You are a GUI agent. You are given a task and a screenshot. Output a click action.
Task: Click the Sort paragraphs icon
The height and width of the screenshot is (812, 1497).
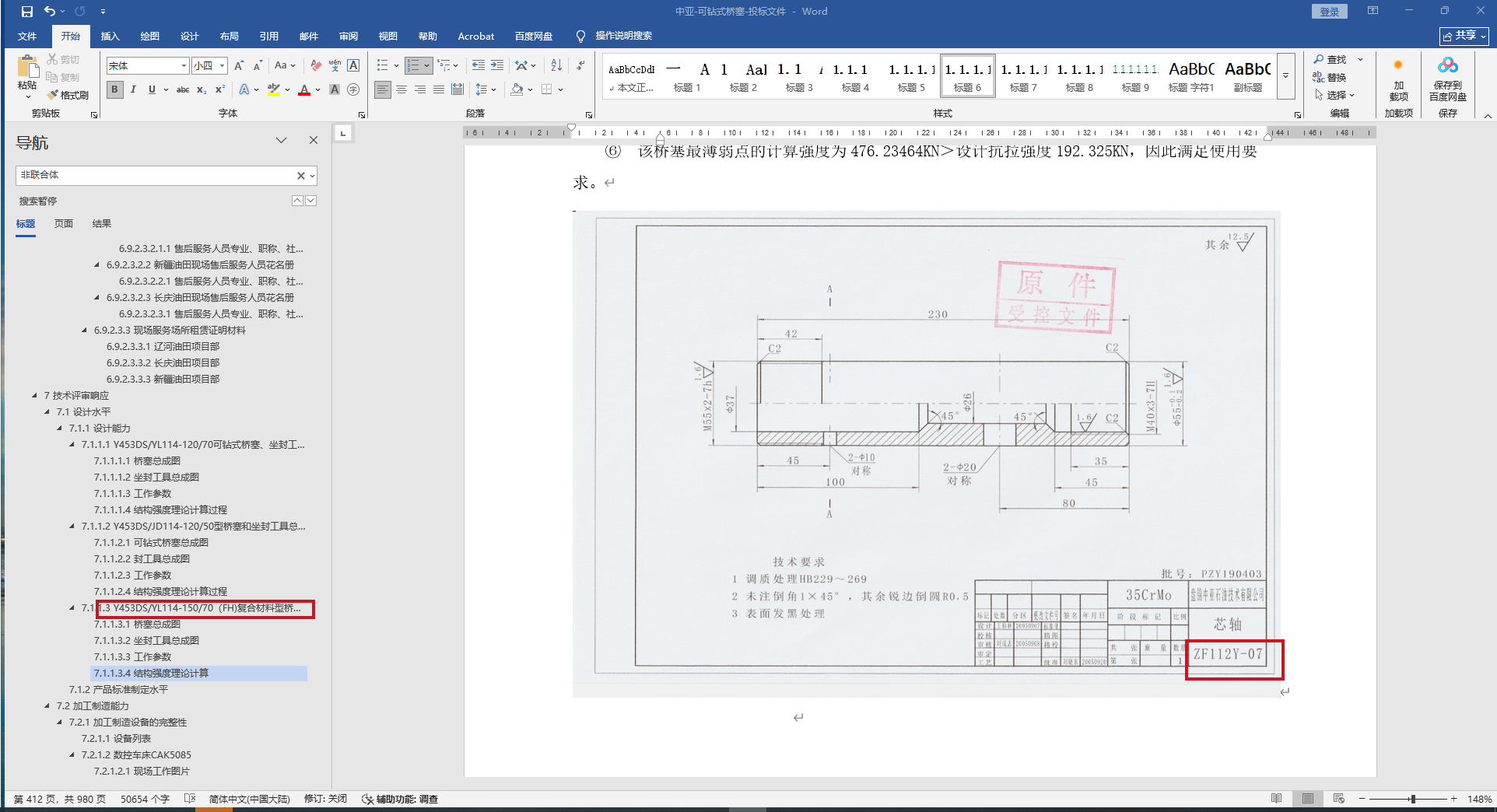556,65
